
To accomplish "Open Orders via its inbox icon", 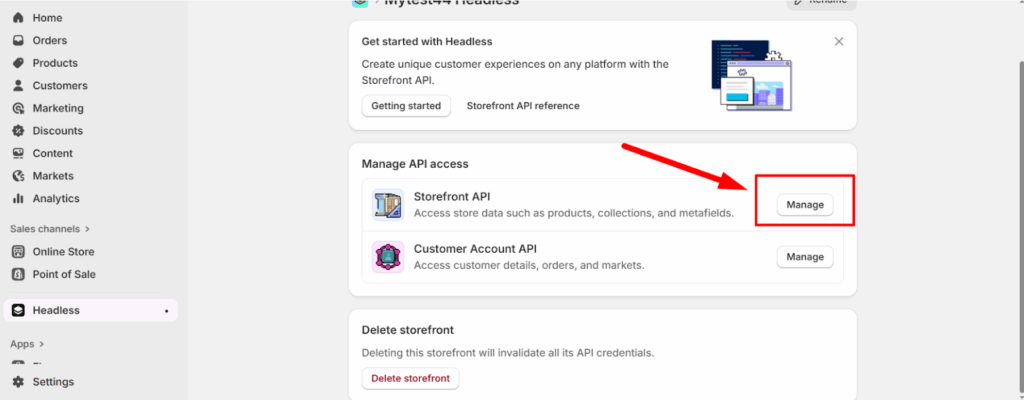I will [18, 41].
